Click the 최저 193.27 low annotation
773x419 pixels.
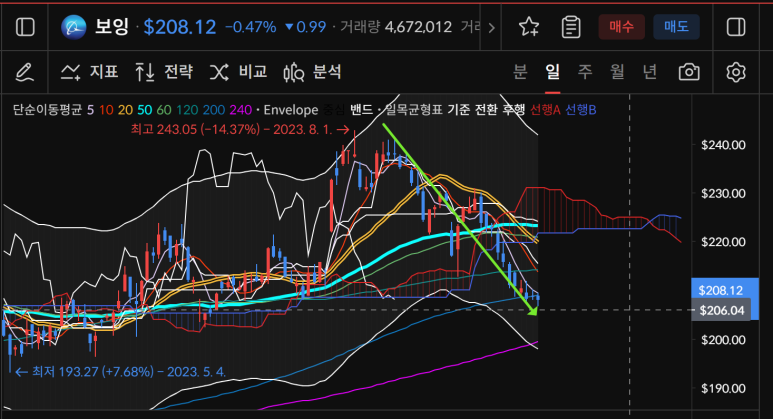pyautogui.click(x=121, y=372)
